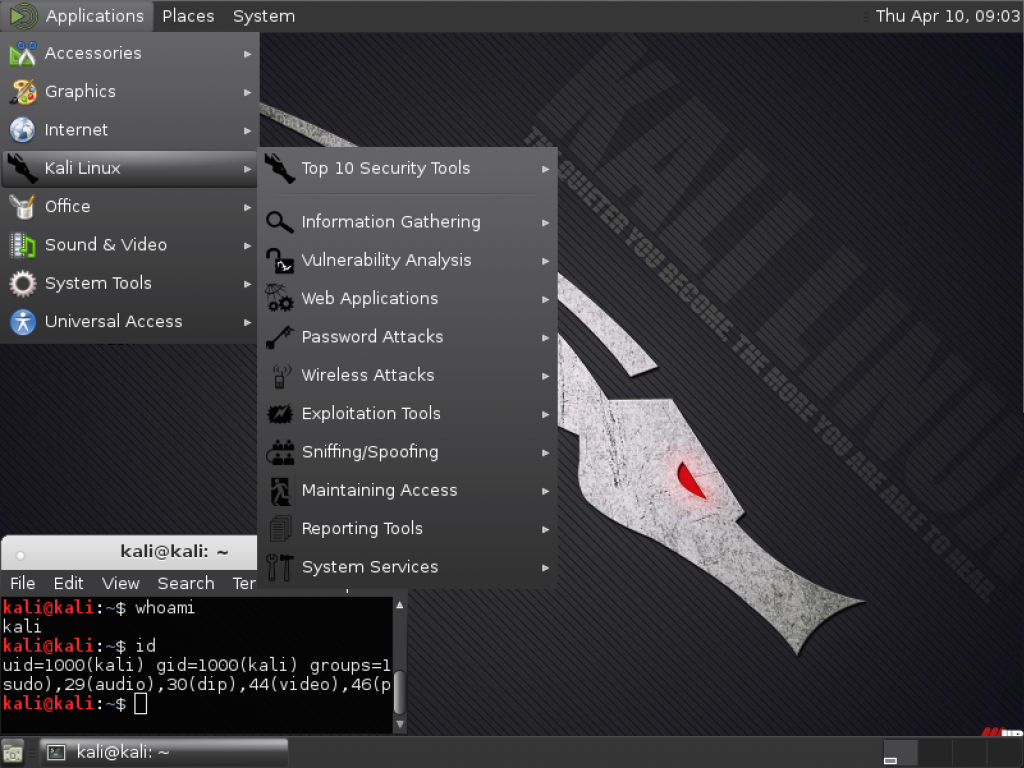Select Sniffing/Spoofing from the Kali Linux menu
This screenshot has height=768, width=1024.
(371, 452)
